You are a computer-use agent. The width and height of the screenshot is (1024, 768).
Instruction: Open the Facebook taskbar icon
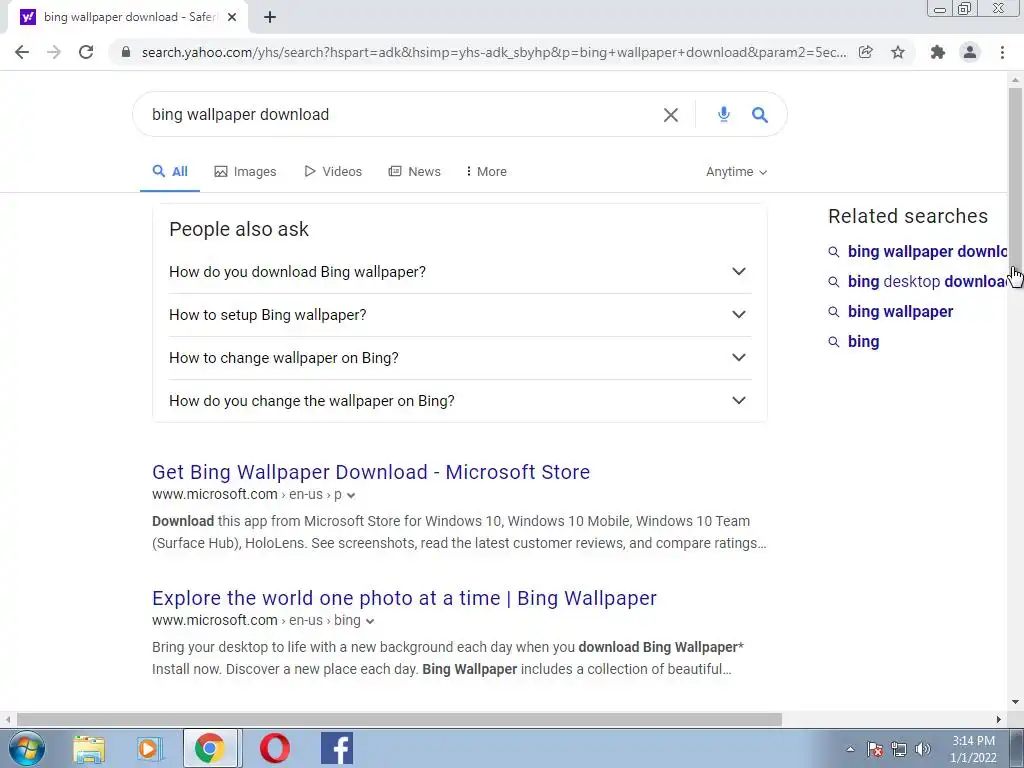coord(337,748)
